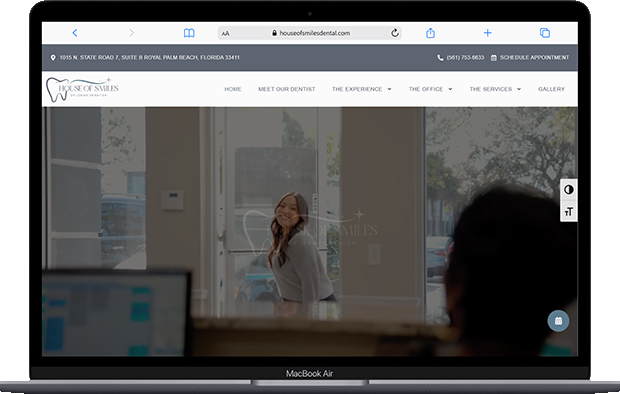Open the Gallery menu item
Image resolution: width=620 pixels, height=394 pixels.
click(x=551, y=89)
